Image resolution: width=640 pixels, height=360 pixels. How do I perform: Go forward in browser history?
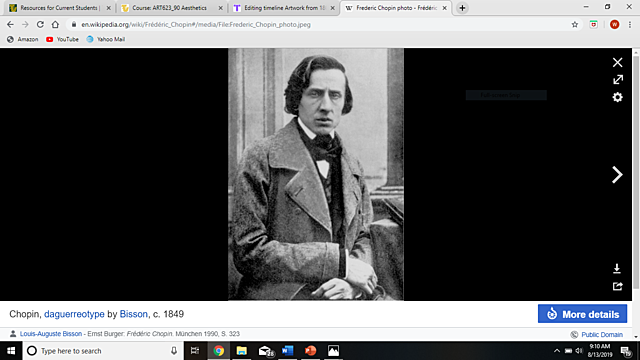click(x=25, y=24)
